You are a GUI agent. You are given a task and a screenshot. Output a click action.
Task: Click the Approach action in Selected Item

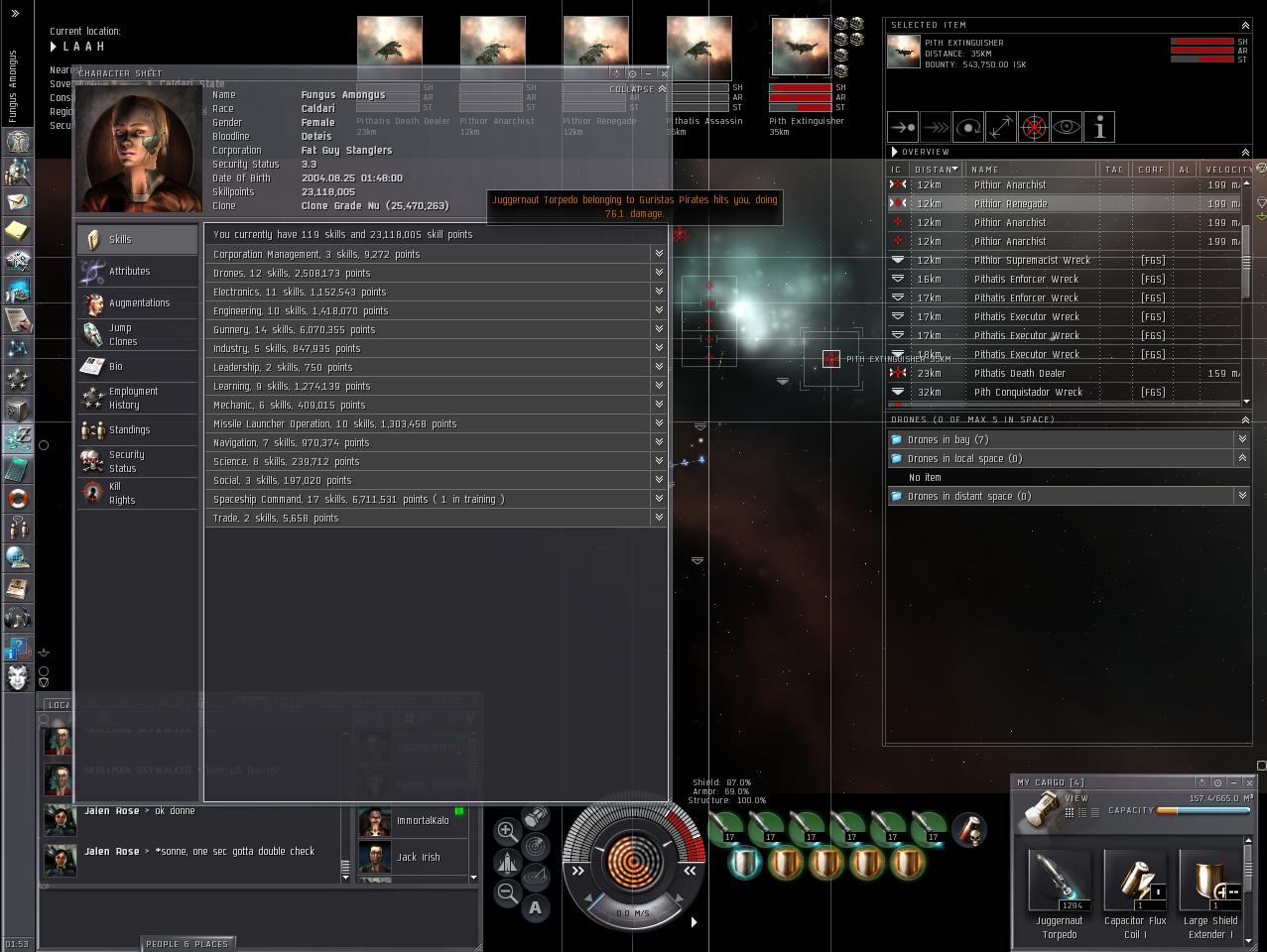[x=903, y=127]
